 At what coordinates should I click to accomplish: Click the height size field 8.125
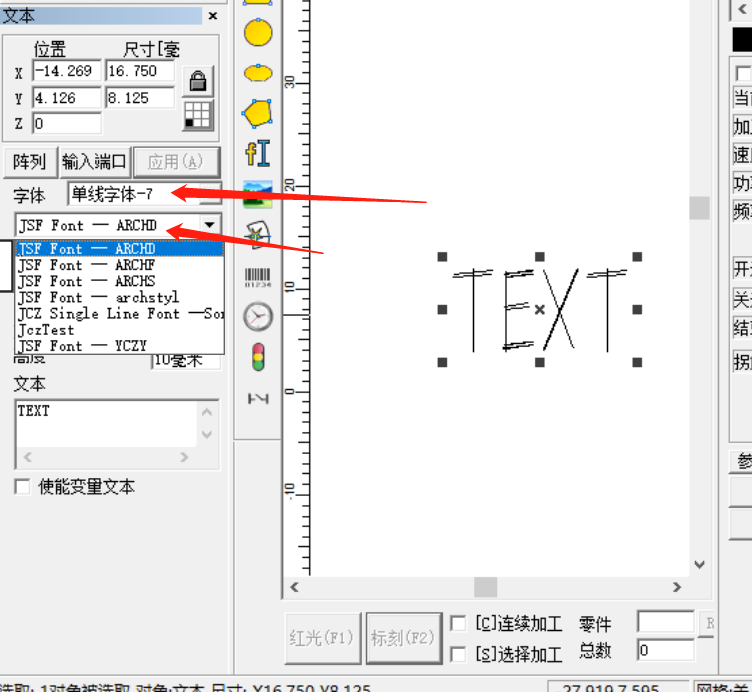point(140,98)
